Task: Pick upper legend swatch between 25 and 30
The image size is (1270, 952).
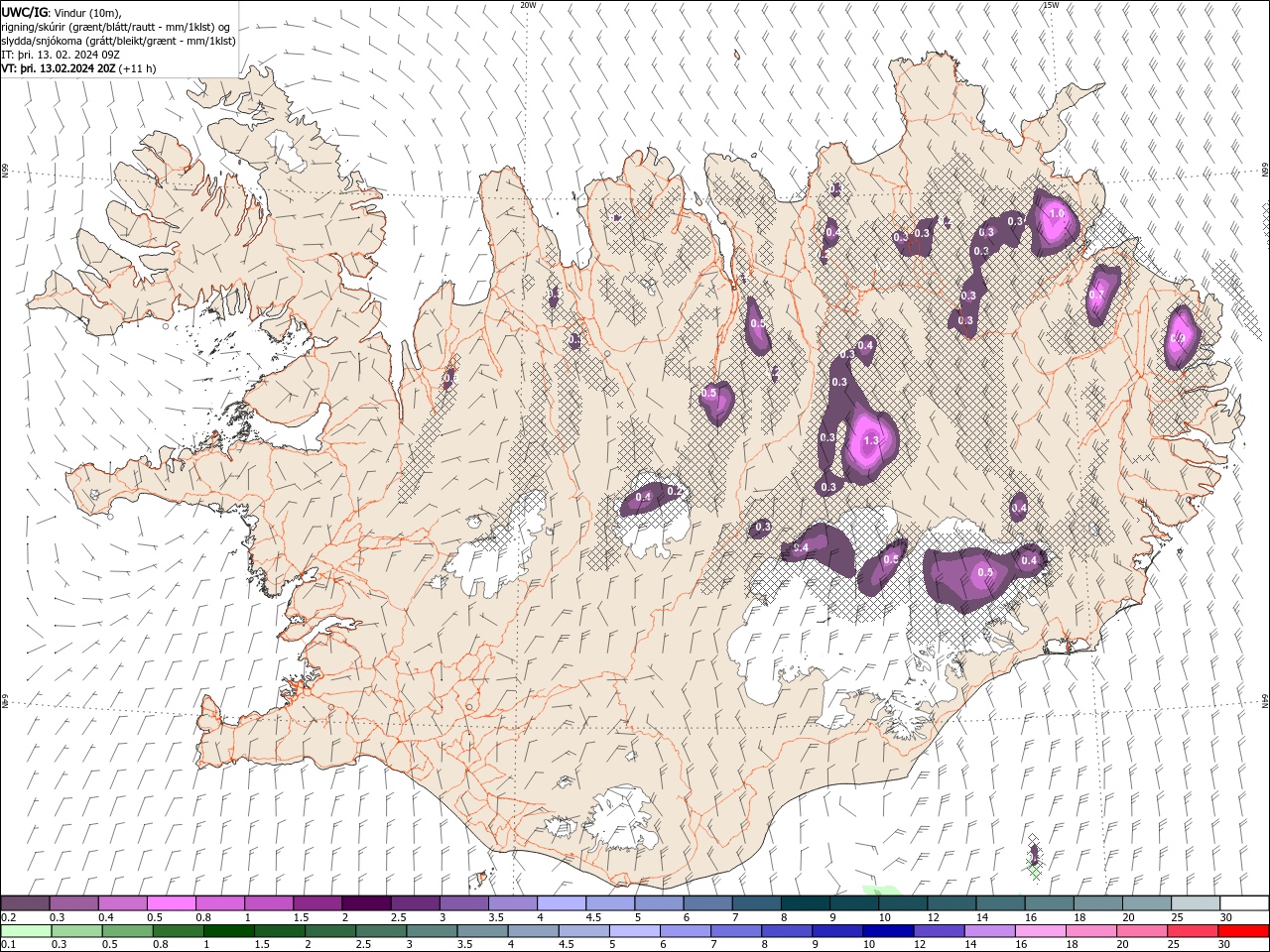Action: pyautogui.click(x=1196, y=903)
